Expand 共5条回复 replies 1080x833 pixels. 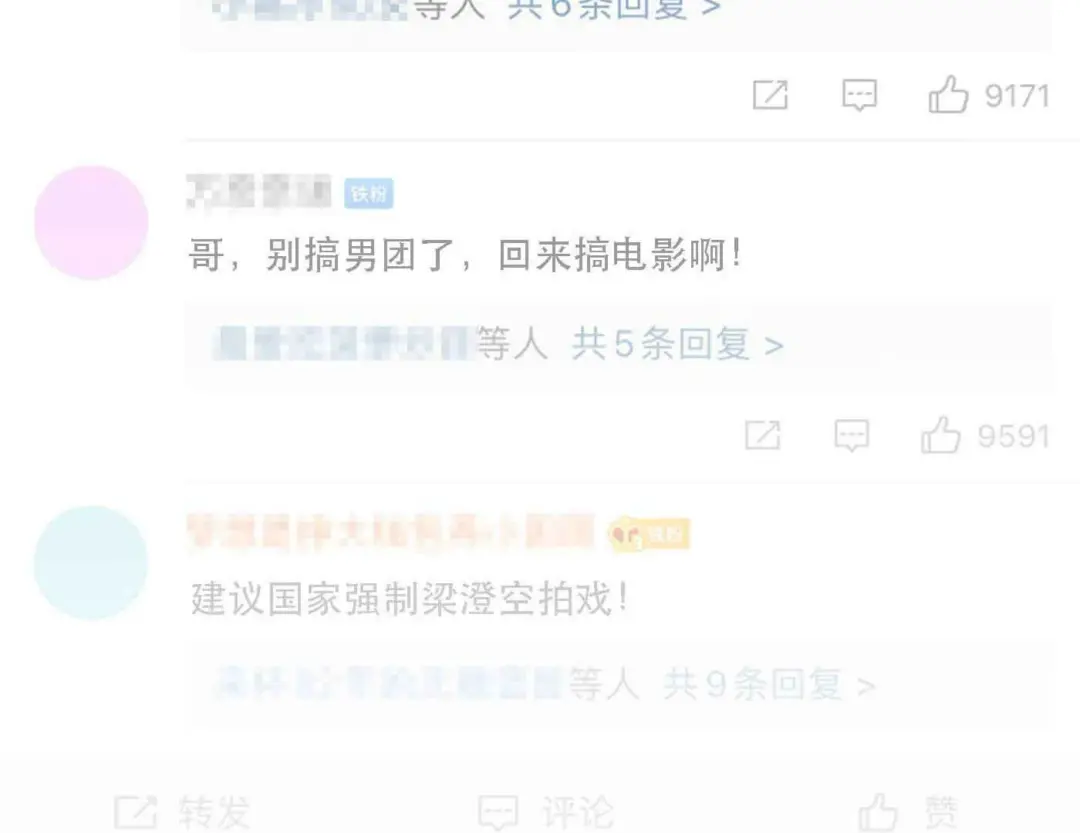(x=677, y=344)
